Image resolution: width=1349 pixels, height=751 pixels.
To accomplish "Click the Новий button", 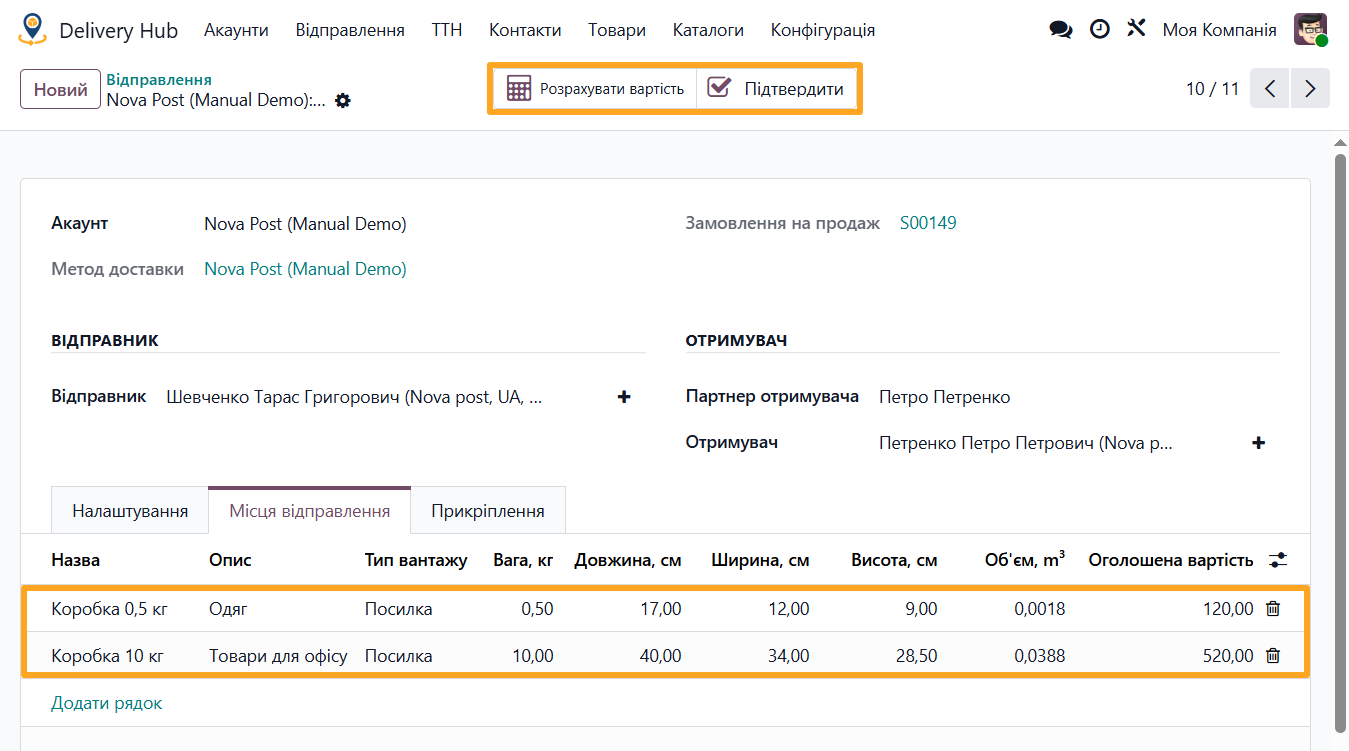I will pos(61,89).
